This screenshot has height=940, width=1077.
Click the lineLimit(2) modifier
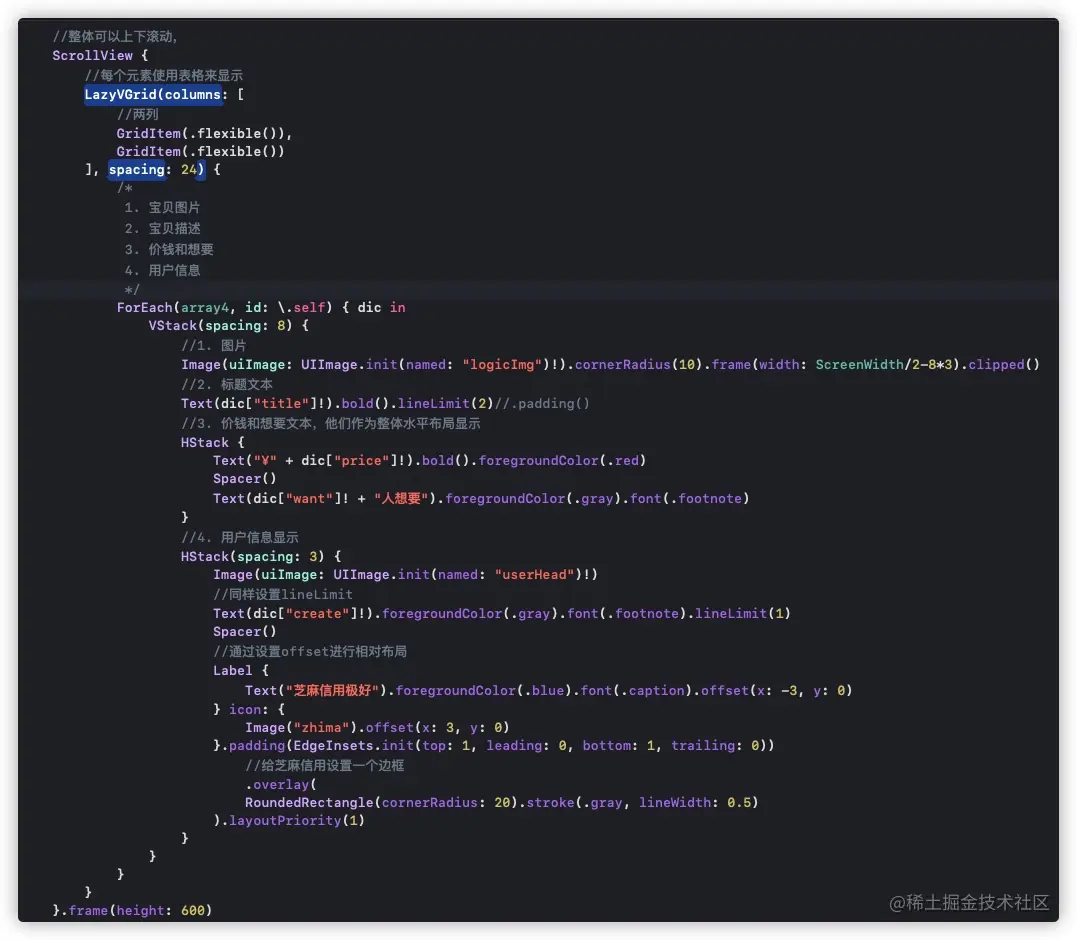pyautogui.click(x=445, y=404)
